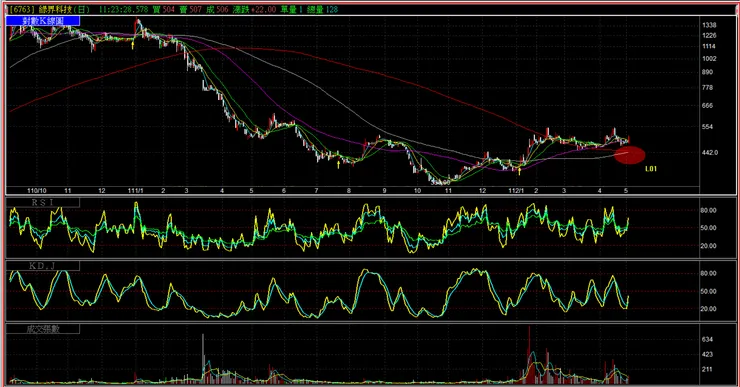Click the 漲跌 +22.00 change value
Viewport: 740px width, 387px height.
tap(254, 9)
